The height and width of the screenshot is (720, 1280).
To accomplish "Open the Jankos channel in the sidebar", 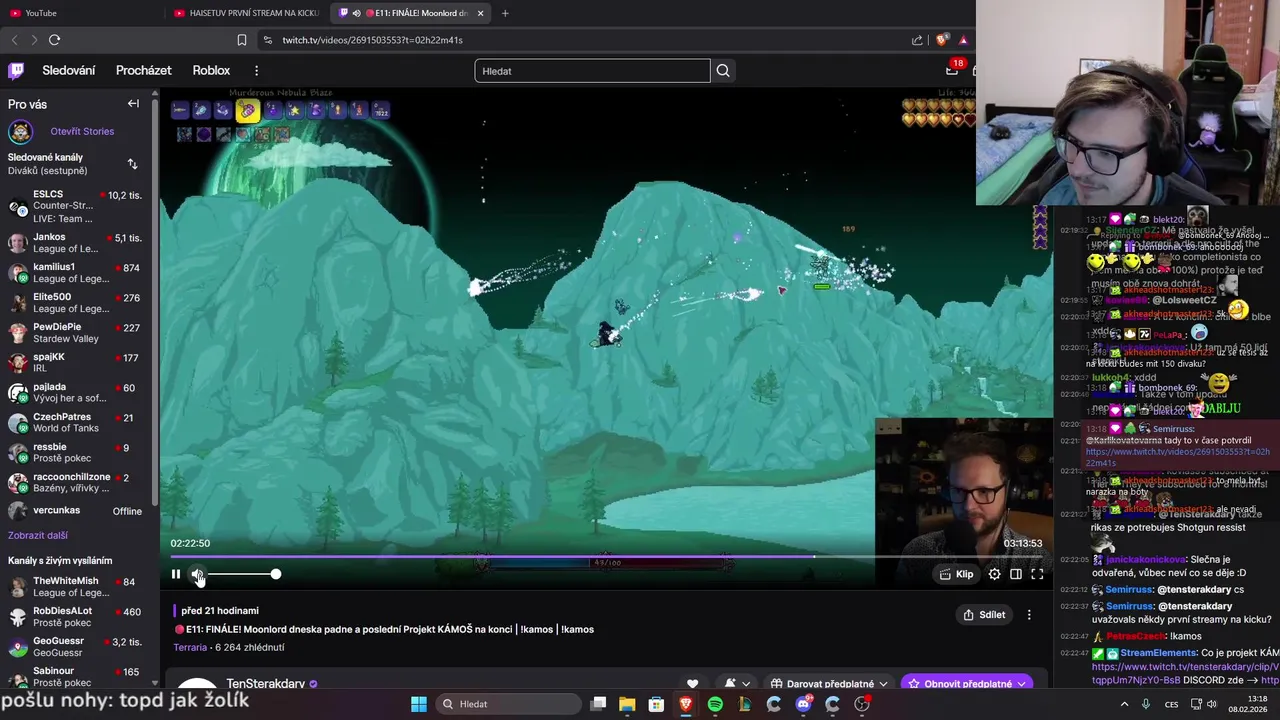I will tap(76, 243).
